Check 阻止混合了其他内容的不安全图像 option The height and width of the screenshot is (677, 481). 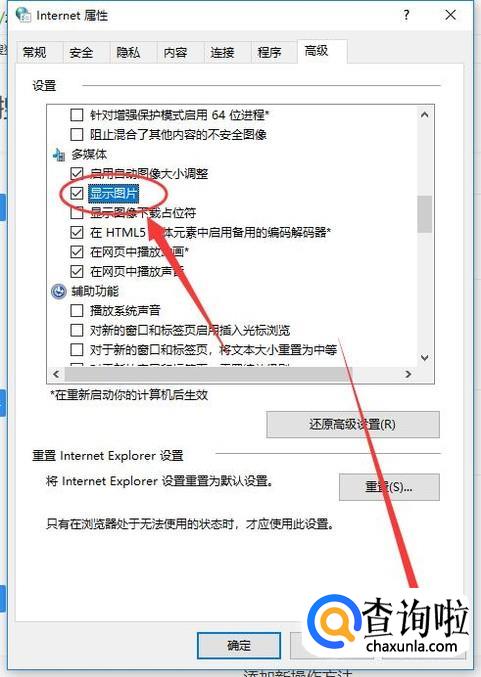click(x=77, y=134)
